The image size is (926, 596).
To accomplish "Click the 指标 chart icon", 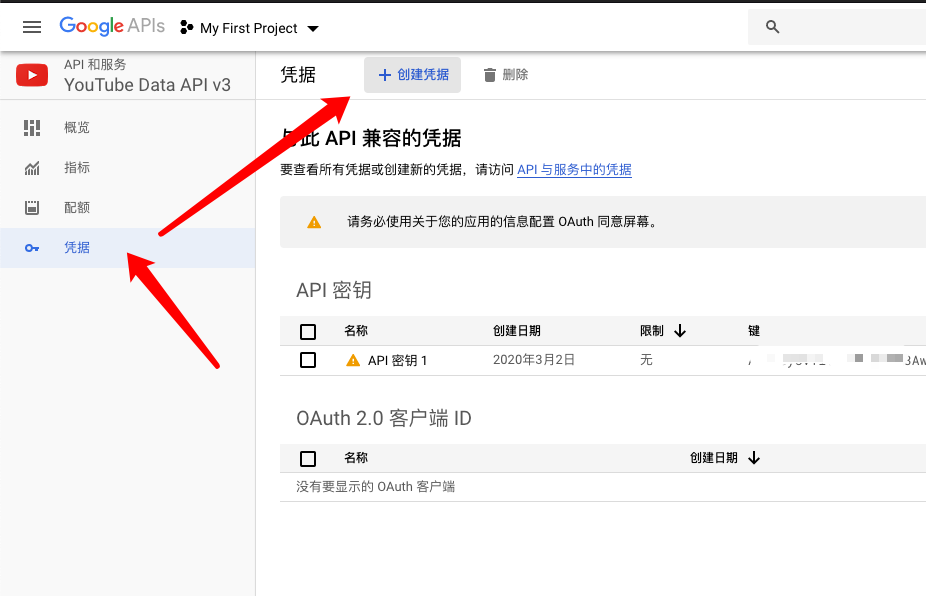I will pos(32,168).
